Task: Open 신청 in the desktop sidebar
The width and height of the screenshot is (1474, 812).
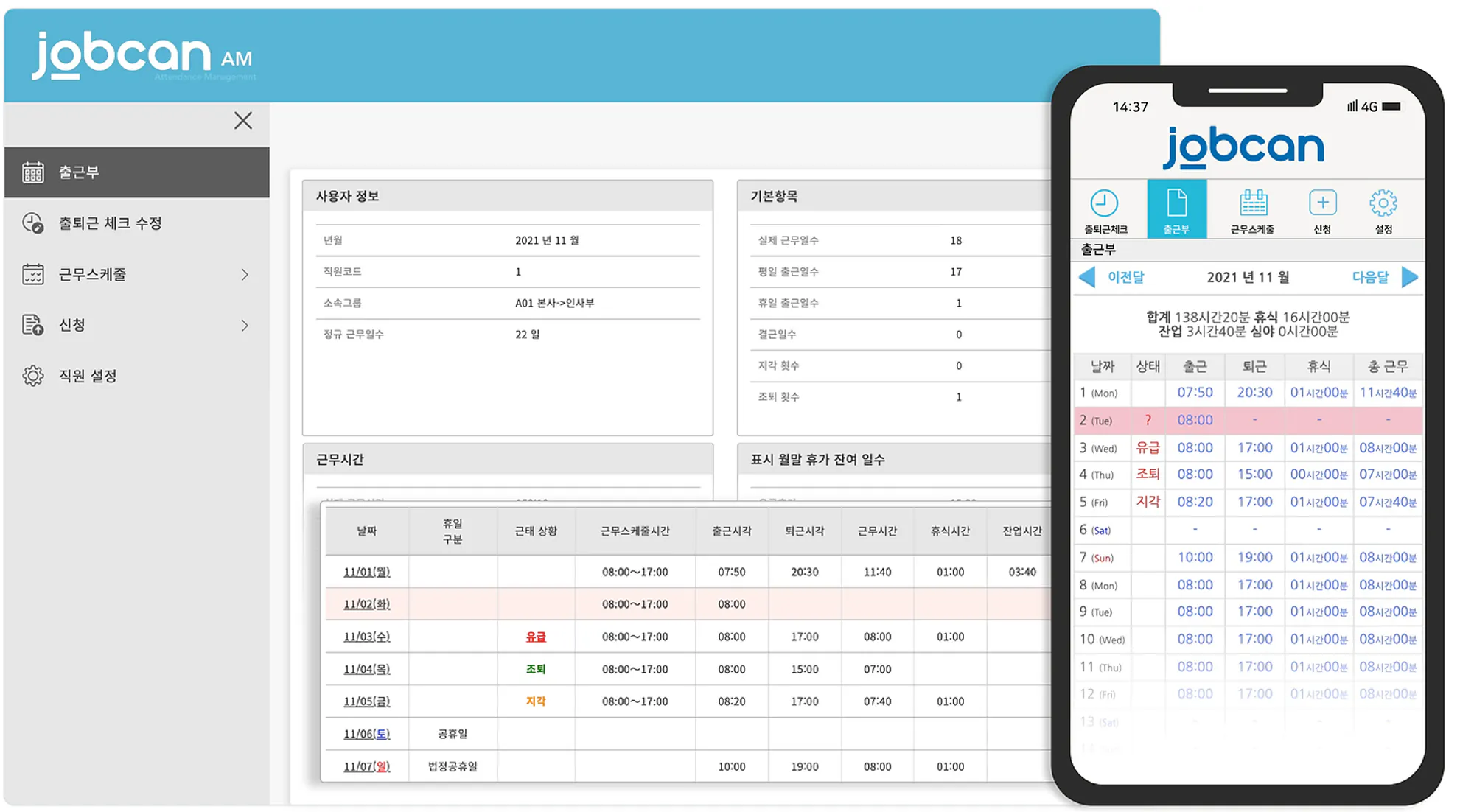Action: coord(137,325)
